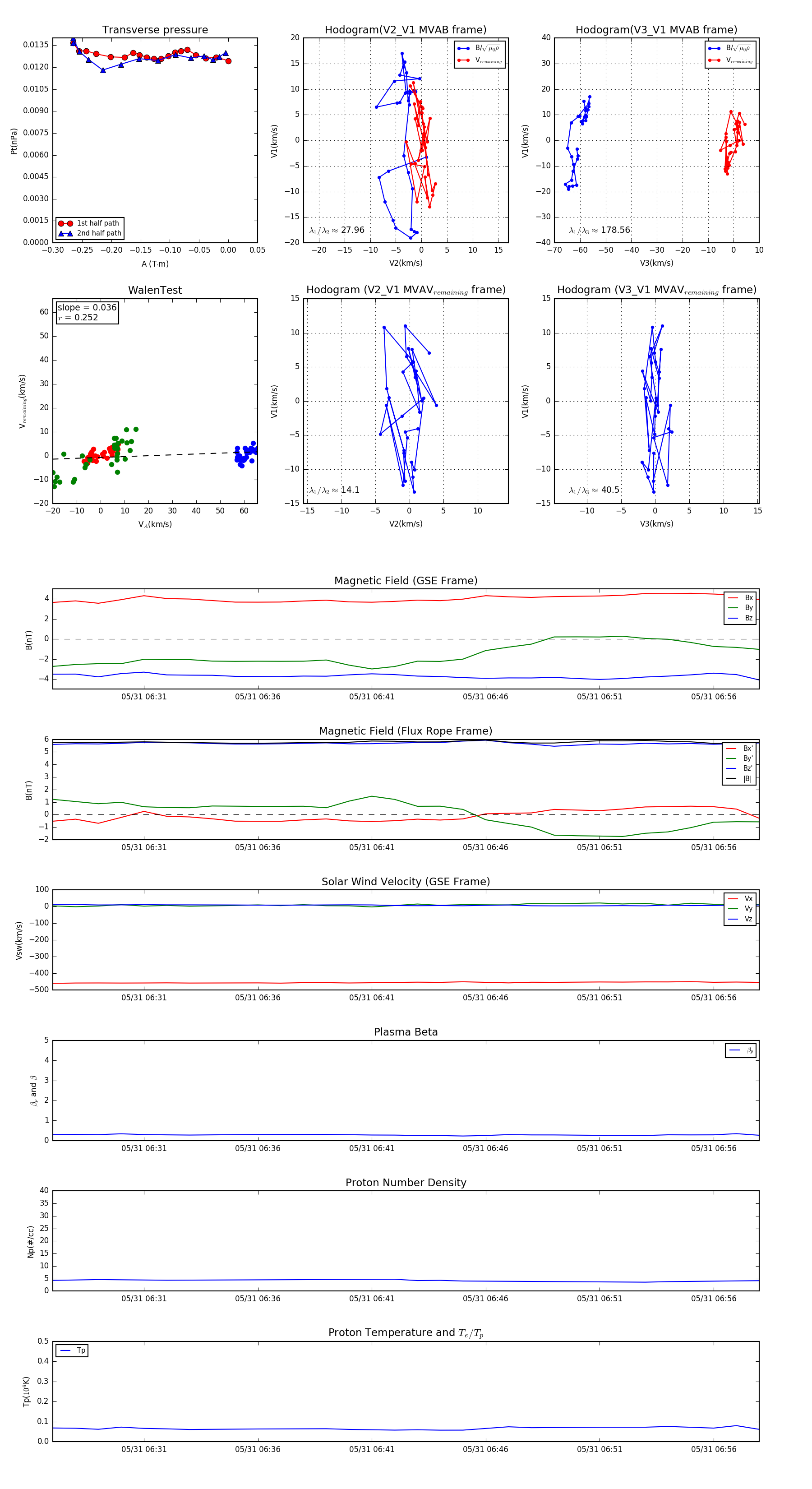The height and width of the screenshot is (1489, 812).
Task: Click the 'WalenTest' plot title
Action: [x=155, y=290]
